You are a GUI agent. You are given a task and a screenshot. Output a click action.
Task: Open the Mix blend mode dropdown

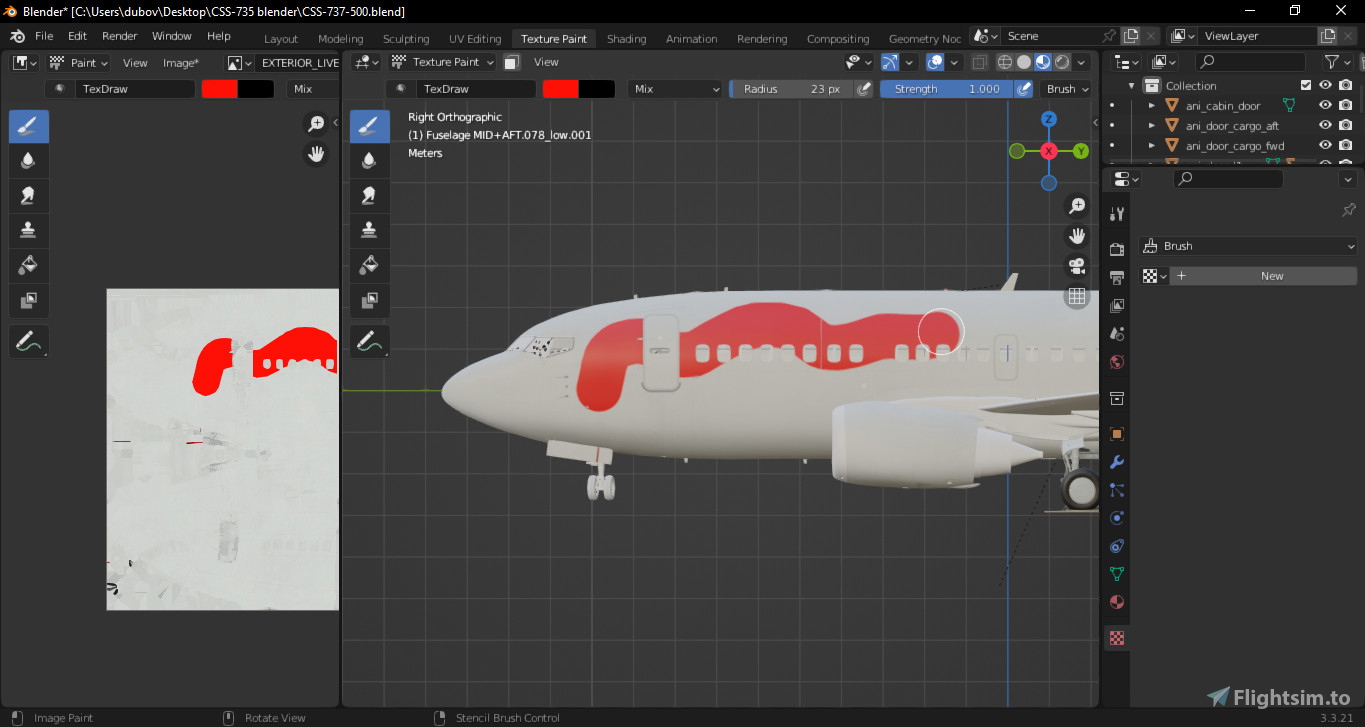coord(675,88)
